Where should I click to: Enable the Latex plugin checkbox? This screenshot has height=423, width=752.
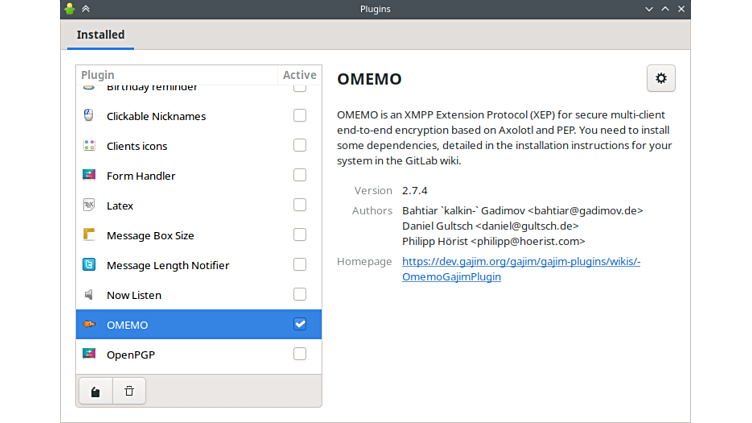point(300,206)
